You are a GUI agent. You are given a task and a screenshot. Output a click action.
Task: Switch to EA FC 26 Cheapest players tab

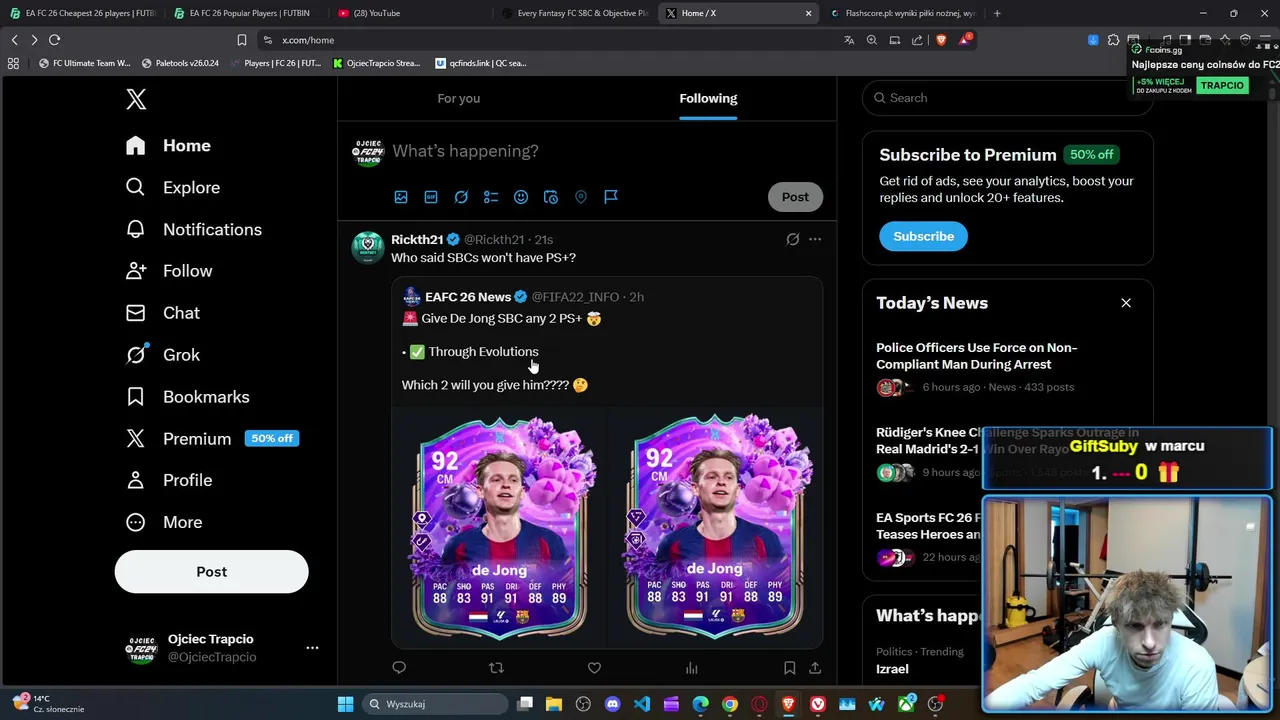83,13
